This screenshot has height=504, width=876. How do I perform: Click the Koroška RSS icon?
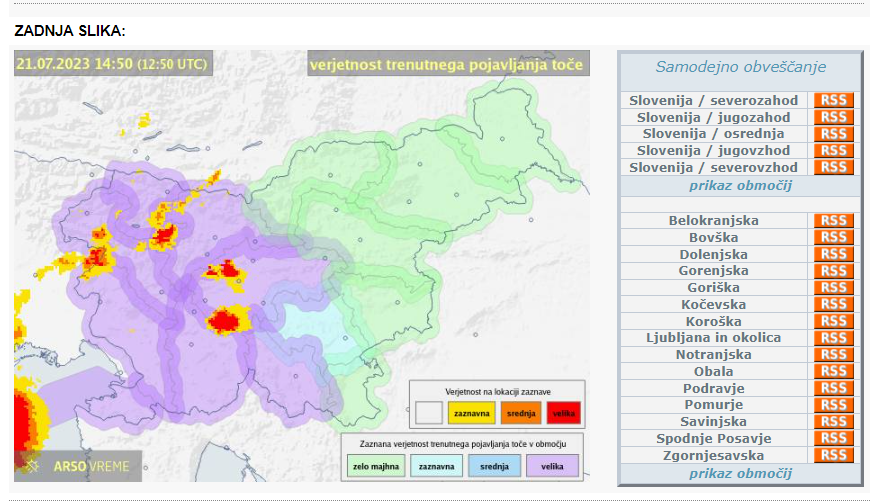click(x=834, y=321)
